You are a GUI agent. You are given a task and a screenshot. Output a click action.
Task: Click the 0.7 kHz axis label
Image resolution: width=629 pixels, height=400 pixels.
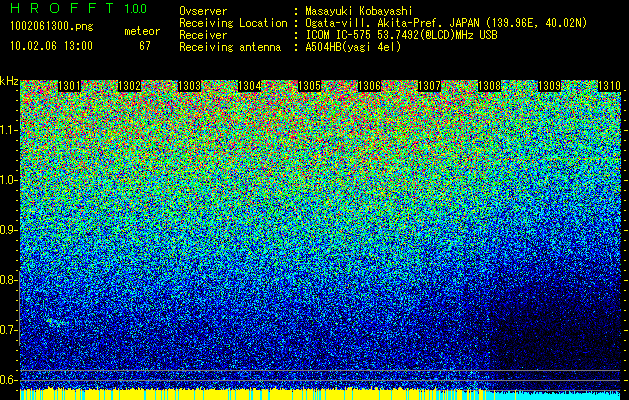click(8, 330)
